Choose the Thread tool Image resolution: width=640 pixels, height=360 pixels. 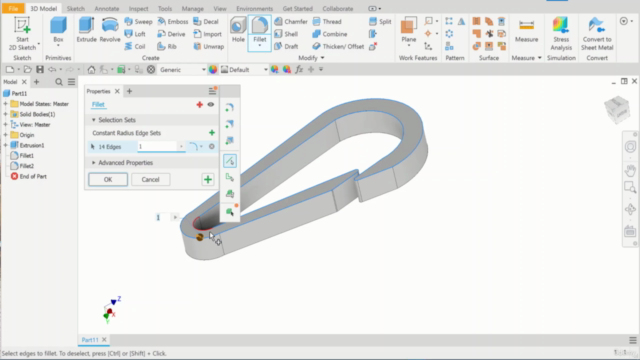pyautogui.click(x=327, y=22)
